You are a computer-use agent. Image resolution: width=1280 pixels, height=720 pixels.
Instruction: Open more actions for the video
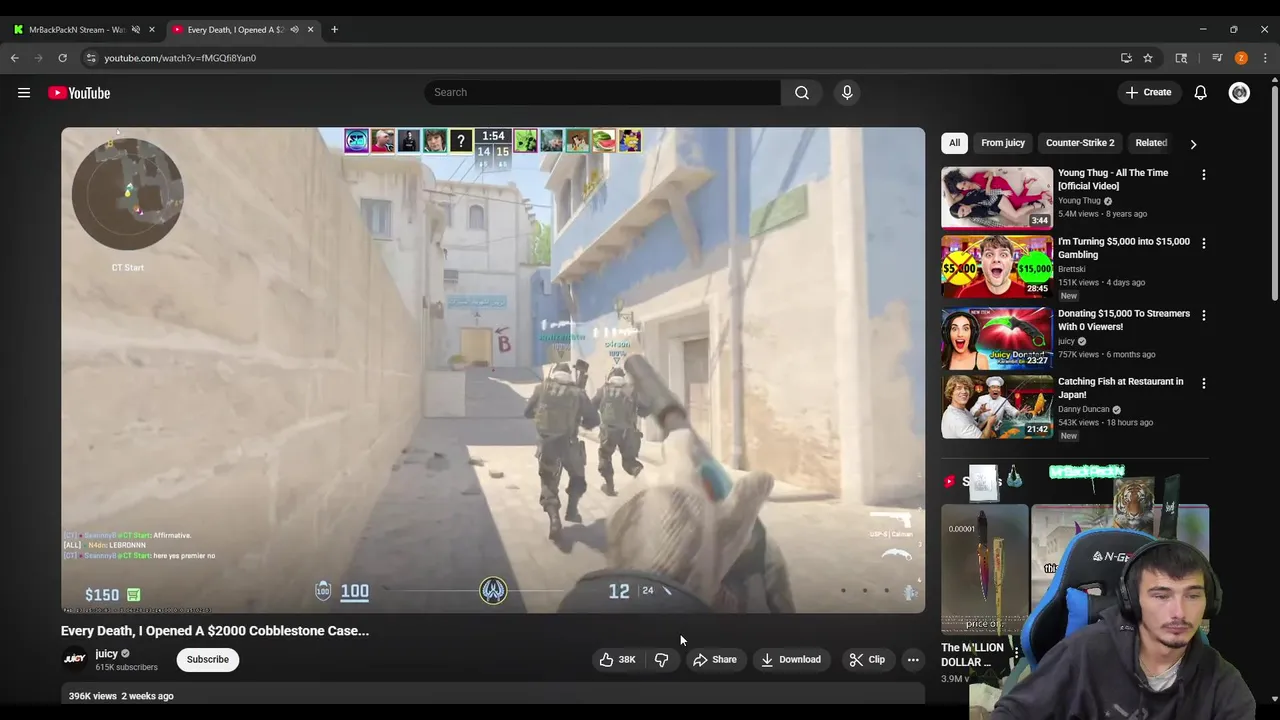(x=912, y=659)
